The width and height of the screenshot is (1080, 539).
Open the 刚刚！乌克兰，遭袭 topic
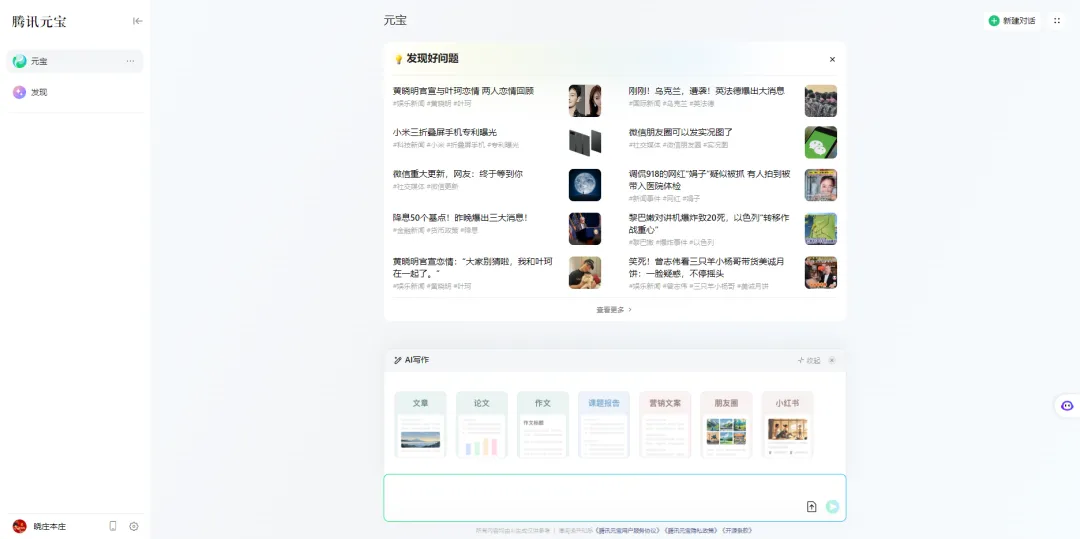[x=707, y=91]
